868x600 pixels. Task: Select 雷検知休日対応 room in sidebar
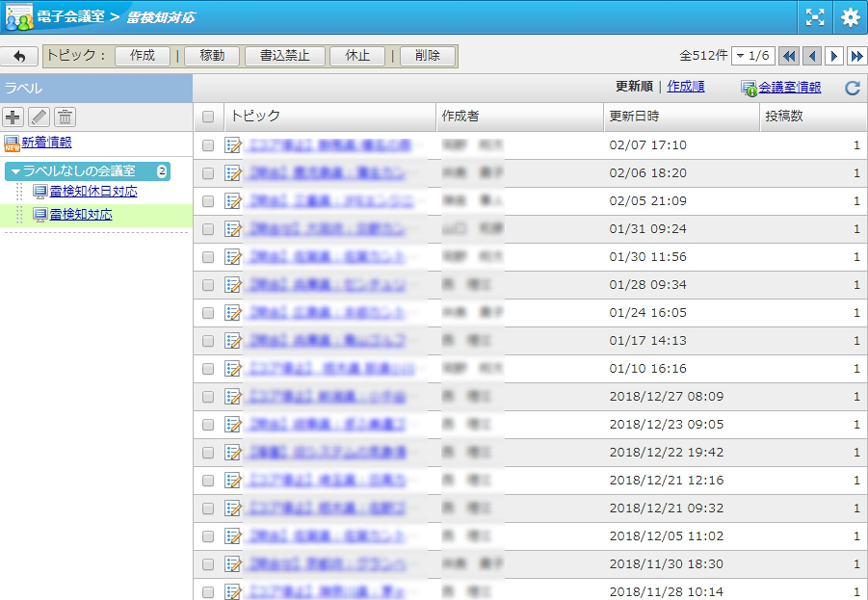coord(93,191)
